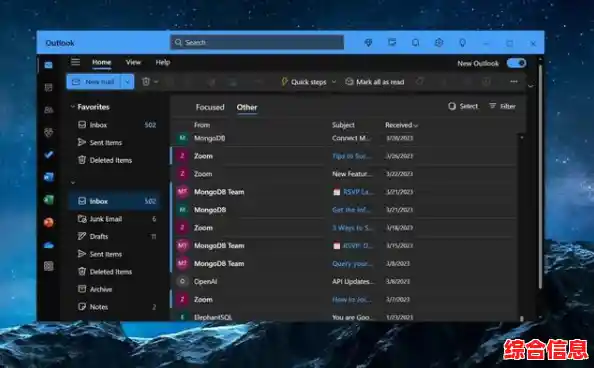Open Sent Items under Favorites
The image size is (594, 368).
click(x=115, y=143)
